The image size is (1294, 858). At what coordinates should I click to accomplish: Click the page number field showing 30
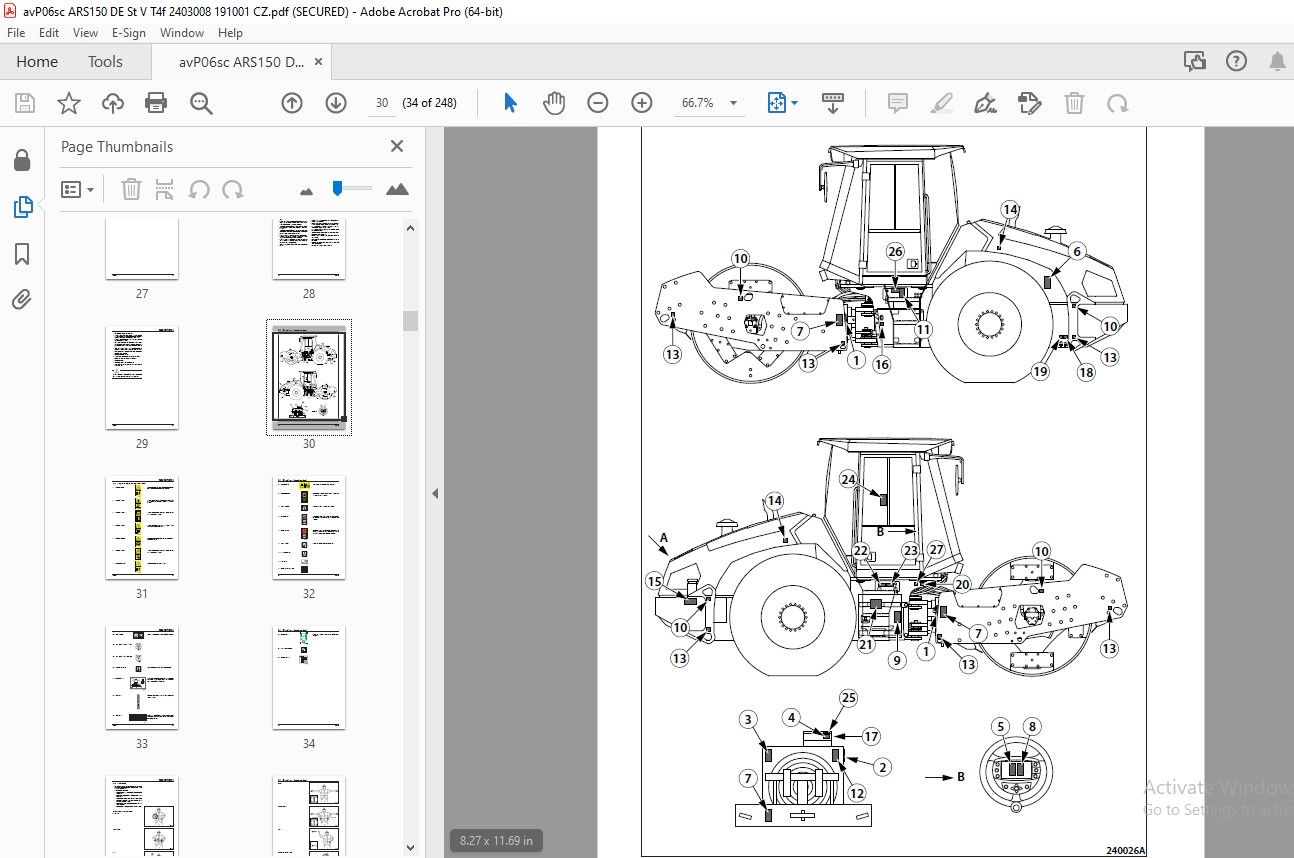(382, 103)
